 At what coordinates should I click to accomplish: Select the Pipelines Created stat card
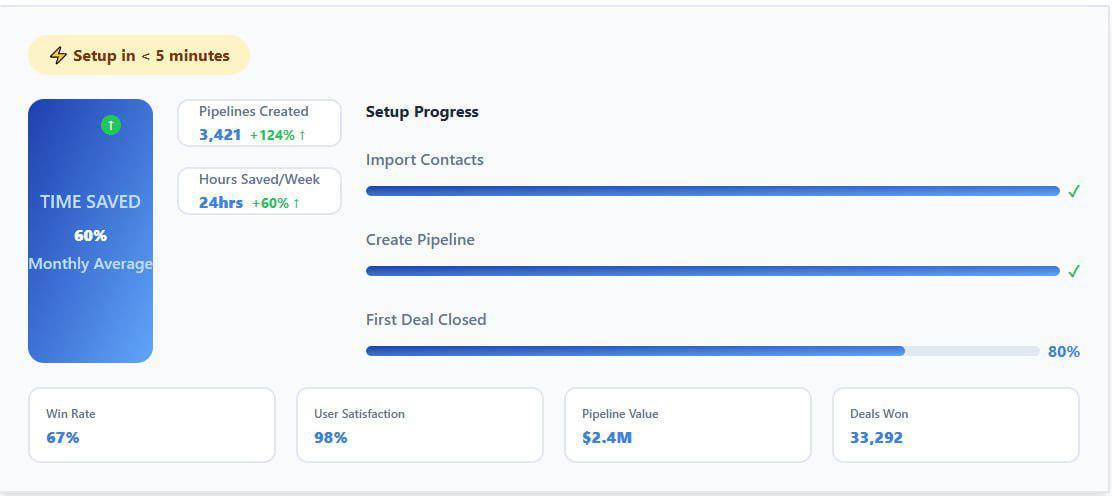(259, 123)
